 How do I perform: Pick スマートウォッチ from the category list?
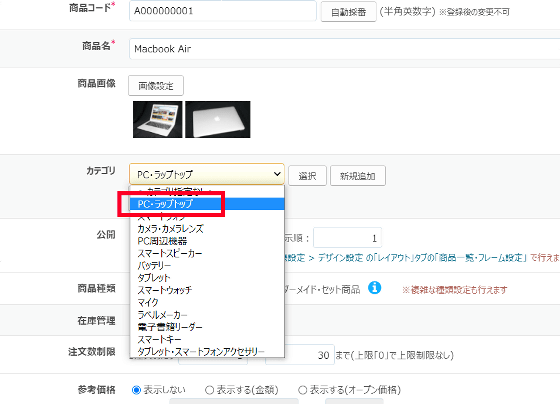pyautogui.click(x=207, y=290)
